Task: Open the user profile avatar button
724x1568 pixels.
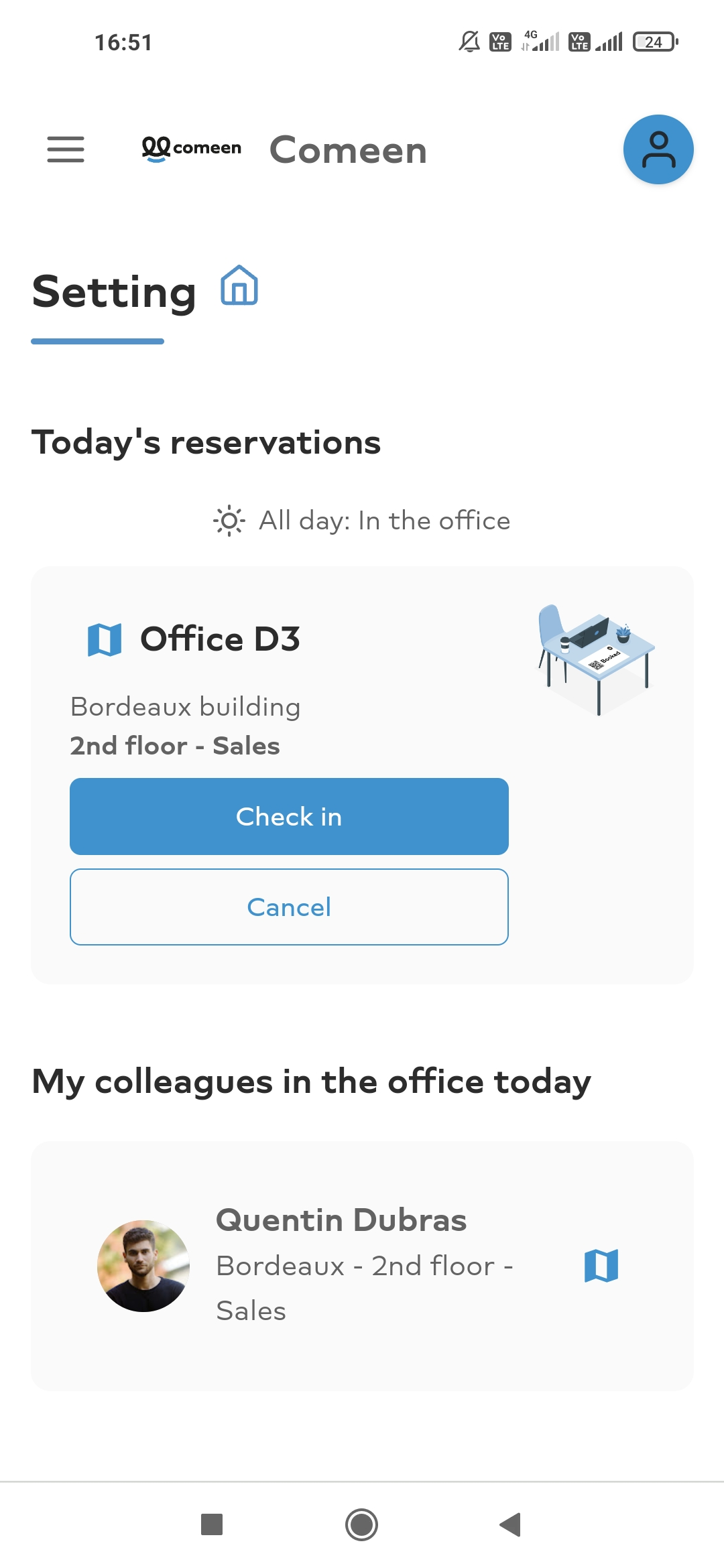Action: [658, 149]
